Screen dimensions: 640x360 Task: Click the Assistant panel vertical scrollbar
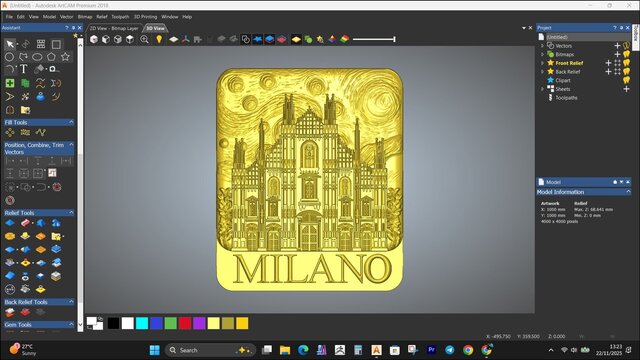pyautogui.click(x=80, y=184)
